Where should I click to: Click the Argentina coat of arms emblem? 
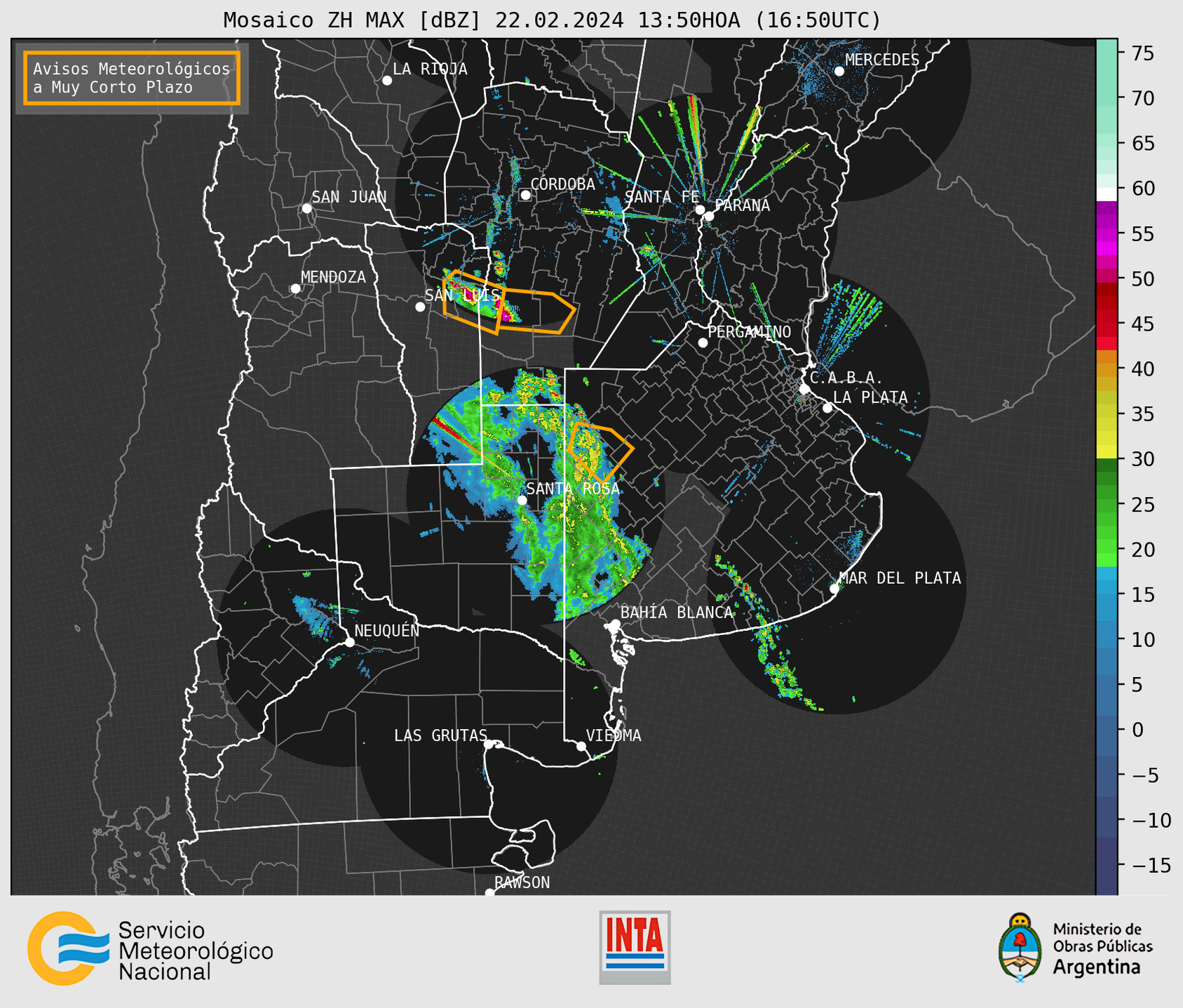(1020, 947)
